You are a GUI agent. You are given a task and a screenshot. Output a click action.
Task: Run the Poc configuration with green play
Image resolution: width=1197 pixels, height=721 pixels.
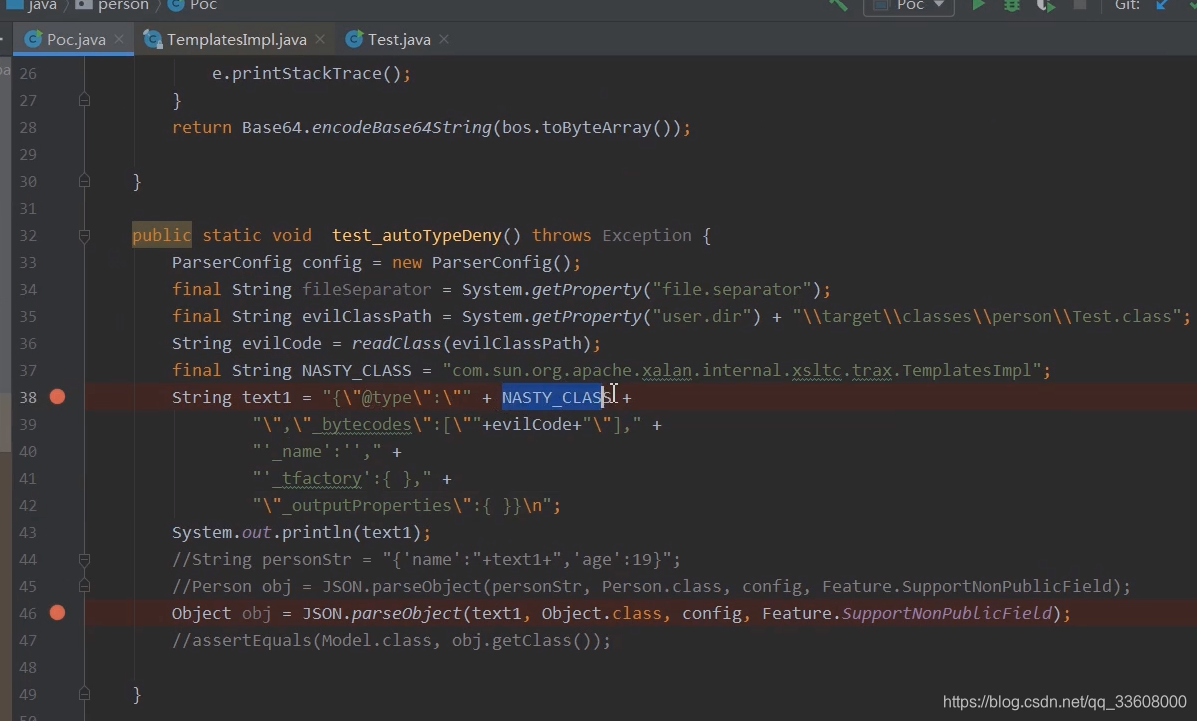(x=978, y=5)
